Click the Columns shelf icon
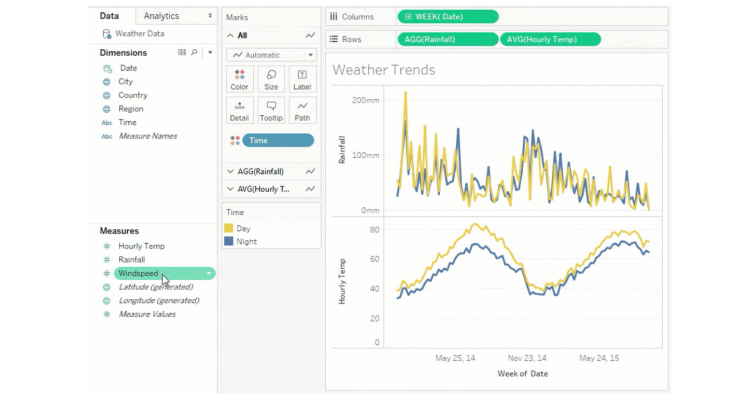The image size is (750, 397). 333,17
